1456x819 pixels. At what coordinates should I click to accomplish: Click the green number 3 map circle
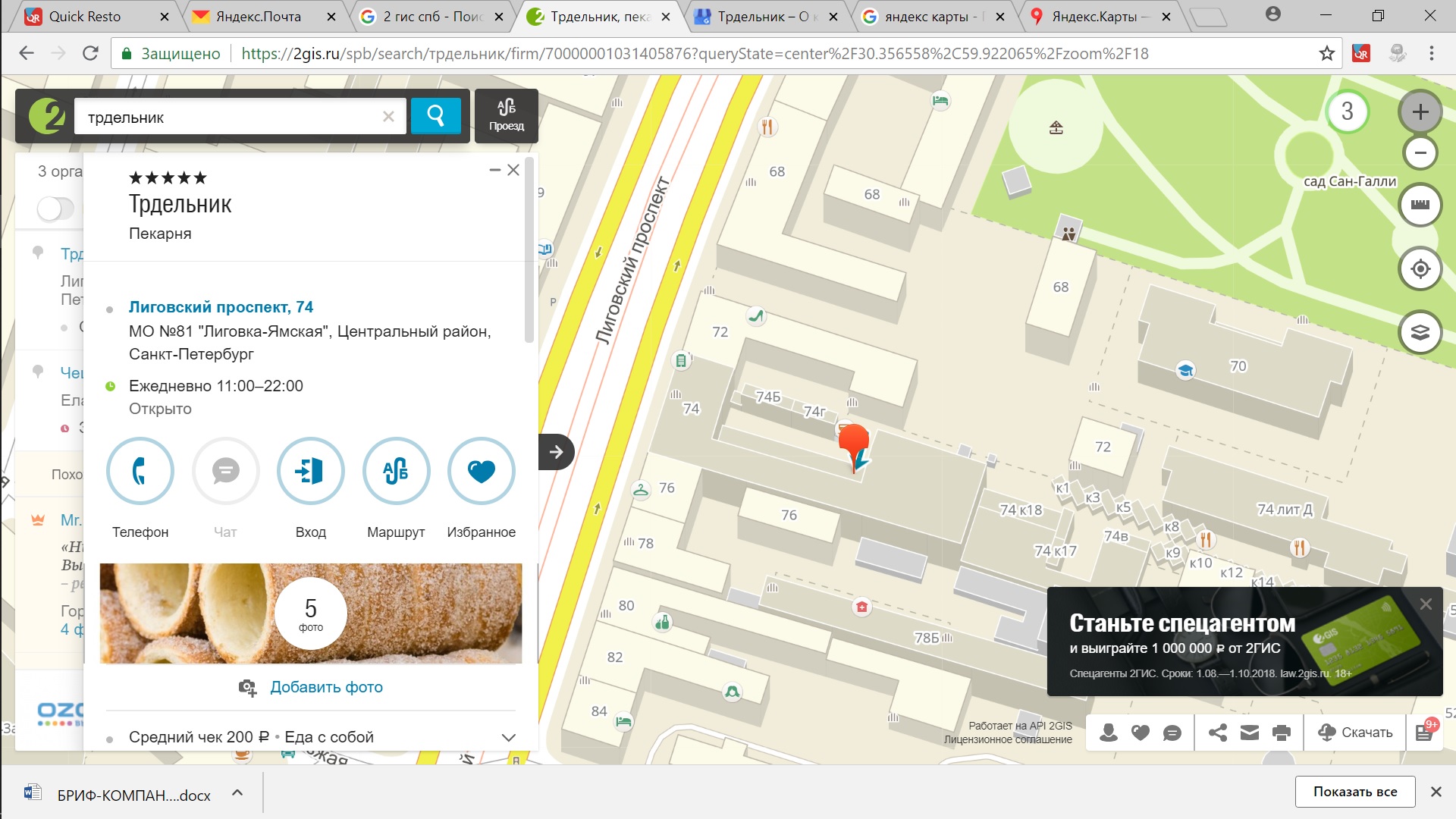(x=1348, y=111)
